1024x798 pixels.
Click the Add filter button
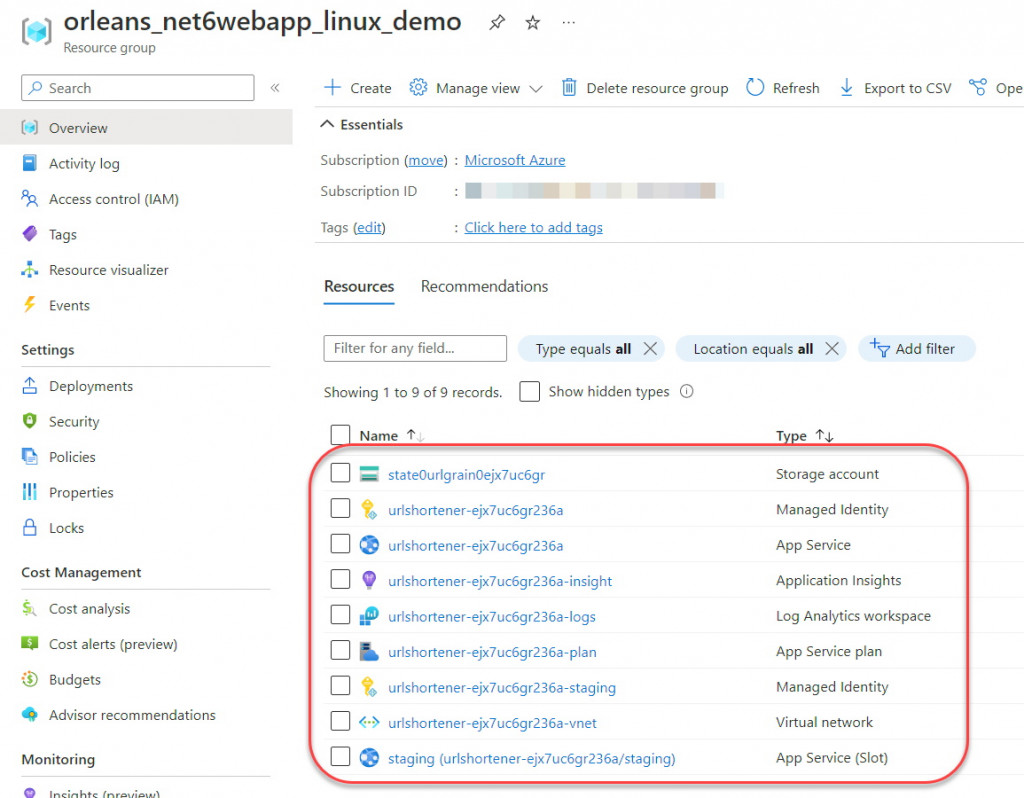(x=917, y=349)
